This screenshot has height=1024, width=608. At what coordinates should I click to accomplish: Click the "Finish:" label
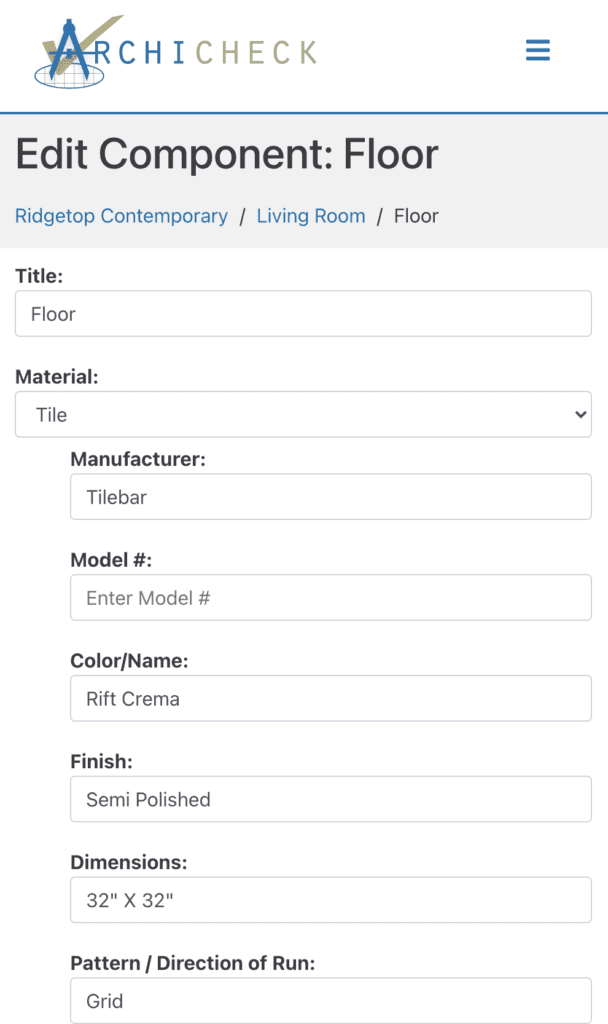100,762
